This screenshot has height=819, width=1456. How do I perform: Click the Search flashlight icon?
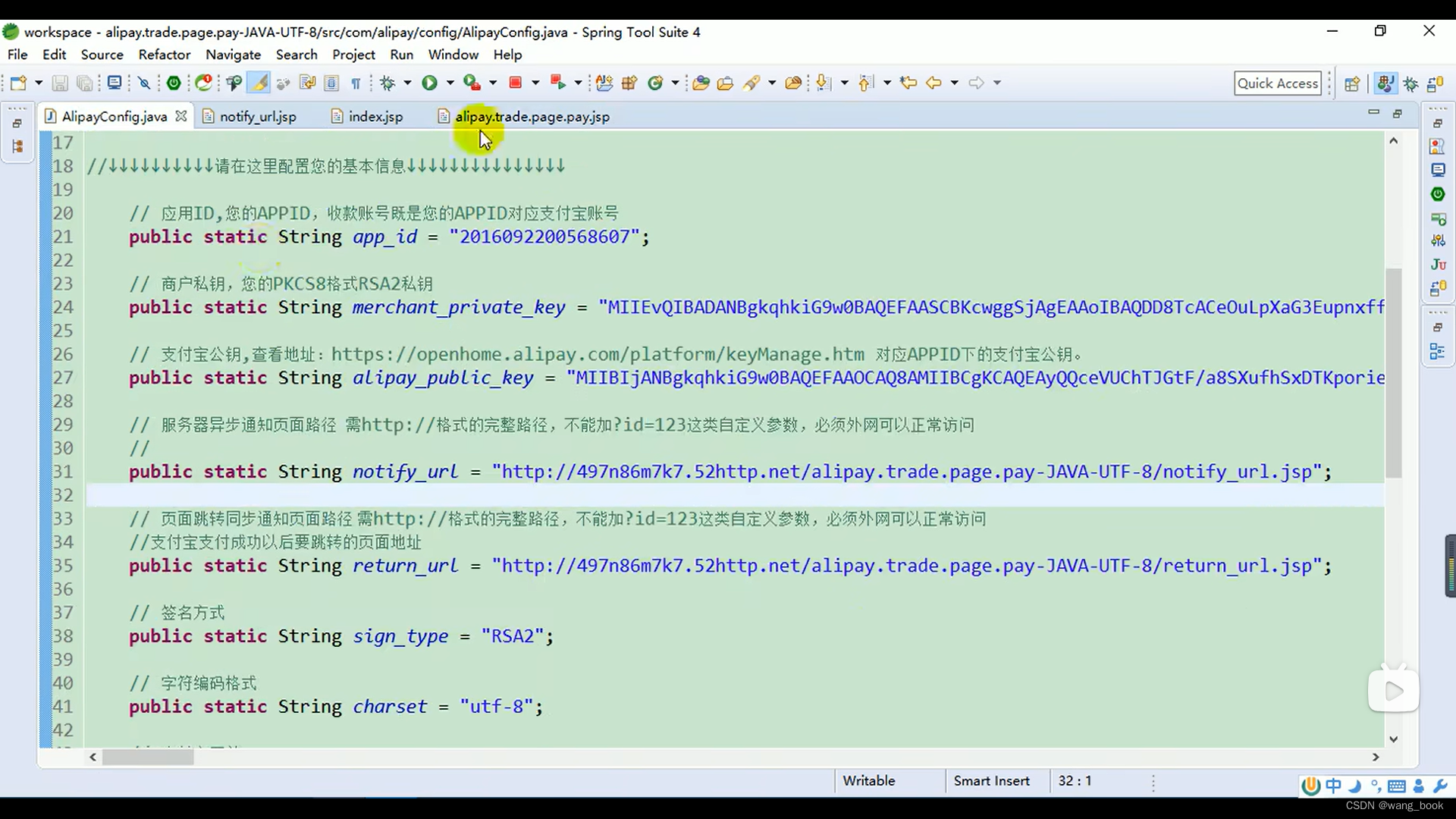pyautogui.click(x=752, y=83)
